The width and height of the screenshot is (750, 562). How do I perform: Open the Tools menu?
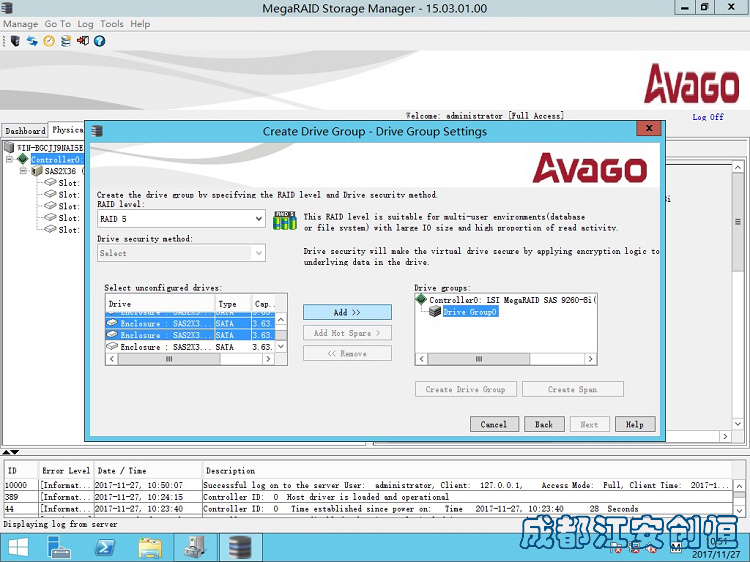click(112, 24)
